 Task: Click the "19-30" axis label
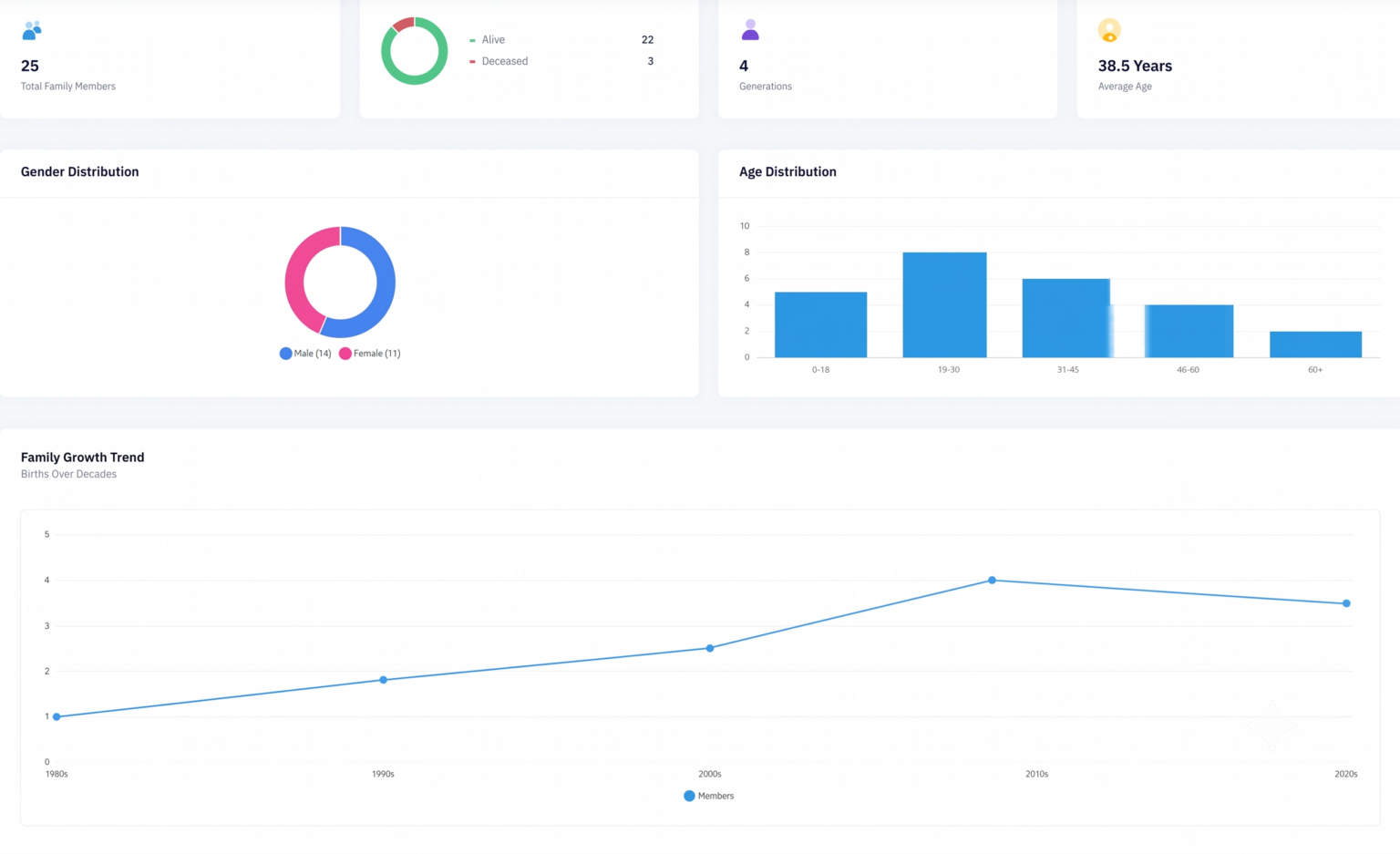coord(949,370)
